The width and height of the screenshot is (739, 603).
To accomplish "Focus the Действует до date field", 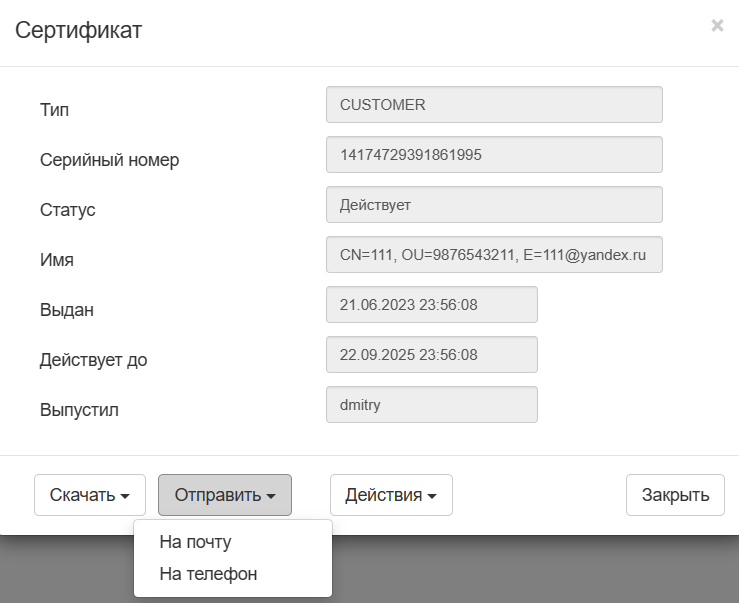I will coord(432,355).
